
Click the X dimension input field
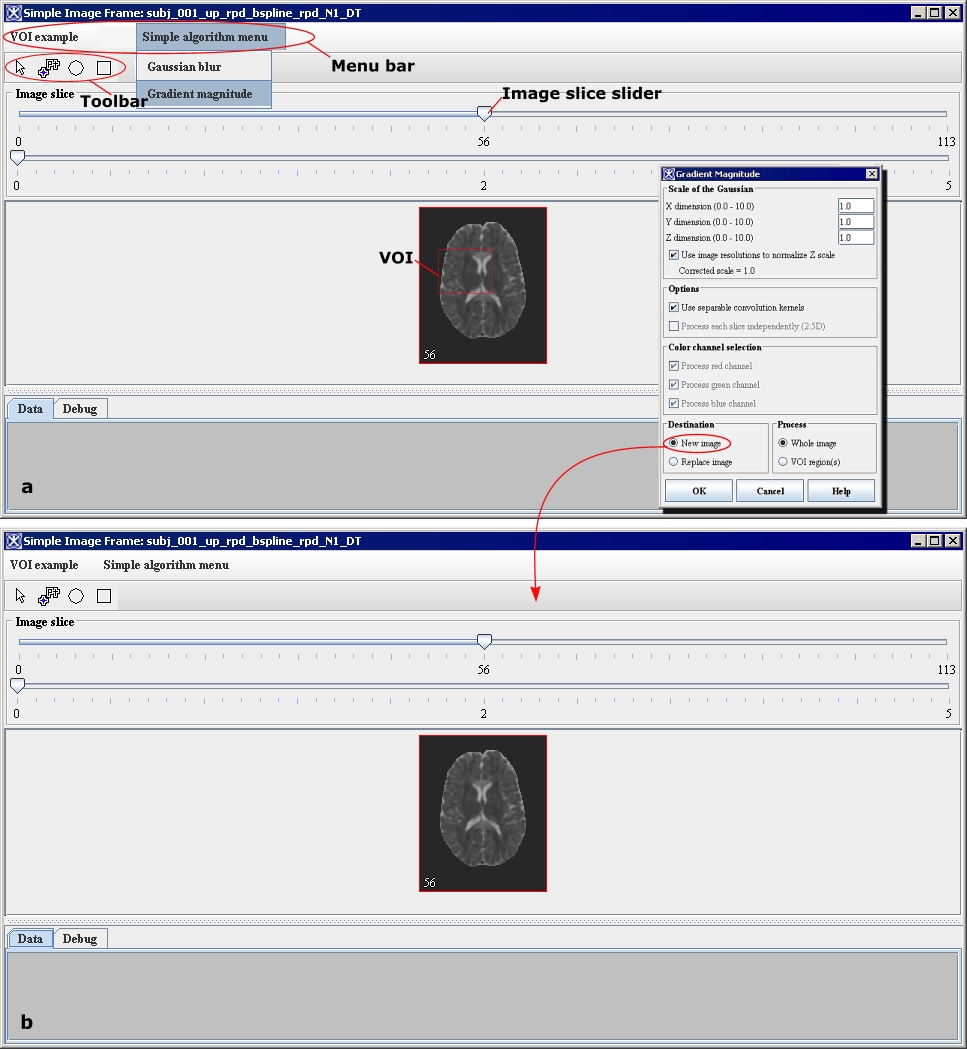856,206
